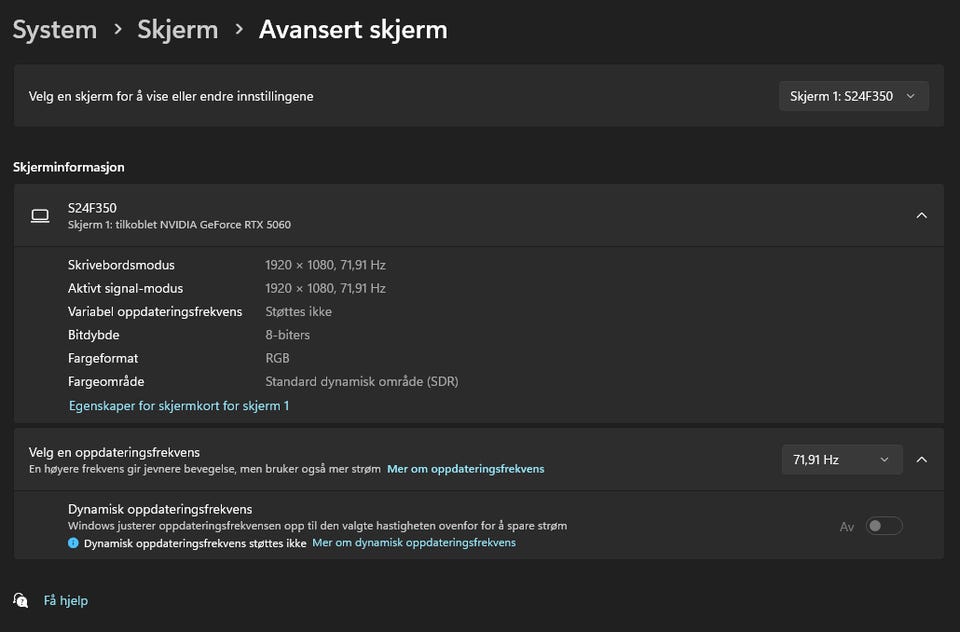The width and height of the screenshot is (960, 632).
Task: Click 'Dynamisk oppdateringsfrekvens støttes ikke' notice
Action: (x=195, y=543)
